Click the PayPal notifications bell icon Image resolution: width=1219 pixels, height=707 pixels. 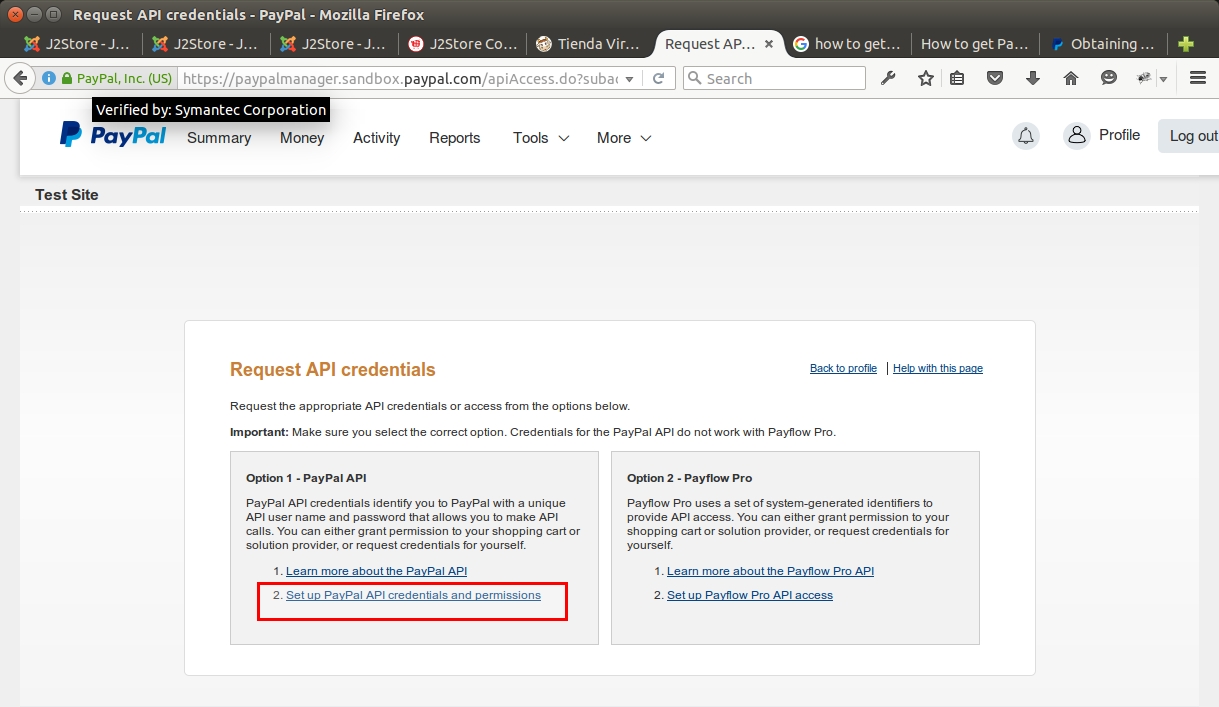1025,136
